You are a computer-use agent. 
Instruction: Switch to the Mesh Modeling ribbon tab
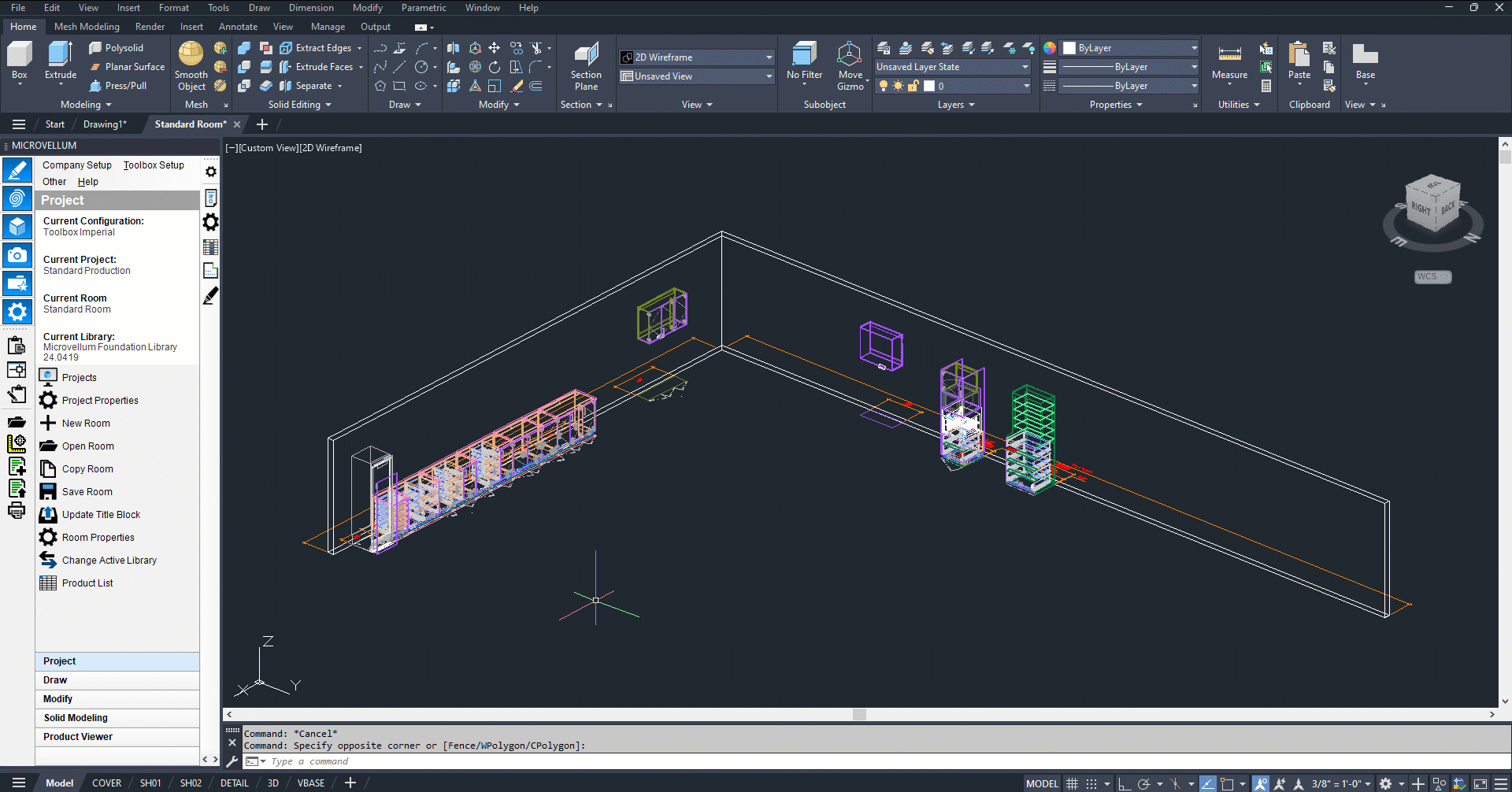coord(87,27)
